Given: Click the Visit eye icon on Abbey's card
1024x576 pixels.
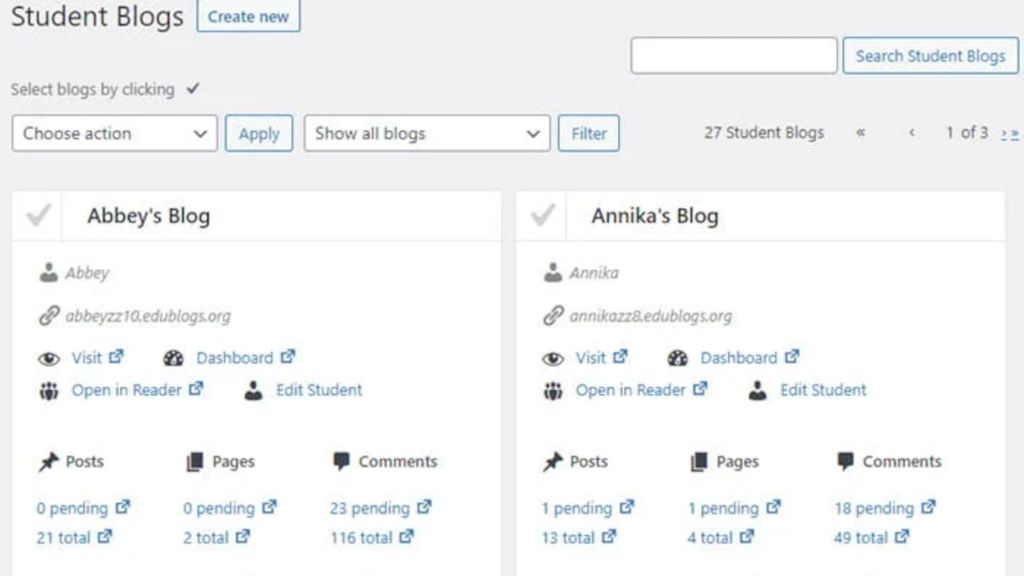Looking at the screenshot, I should (x=50, y=357).
